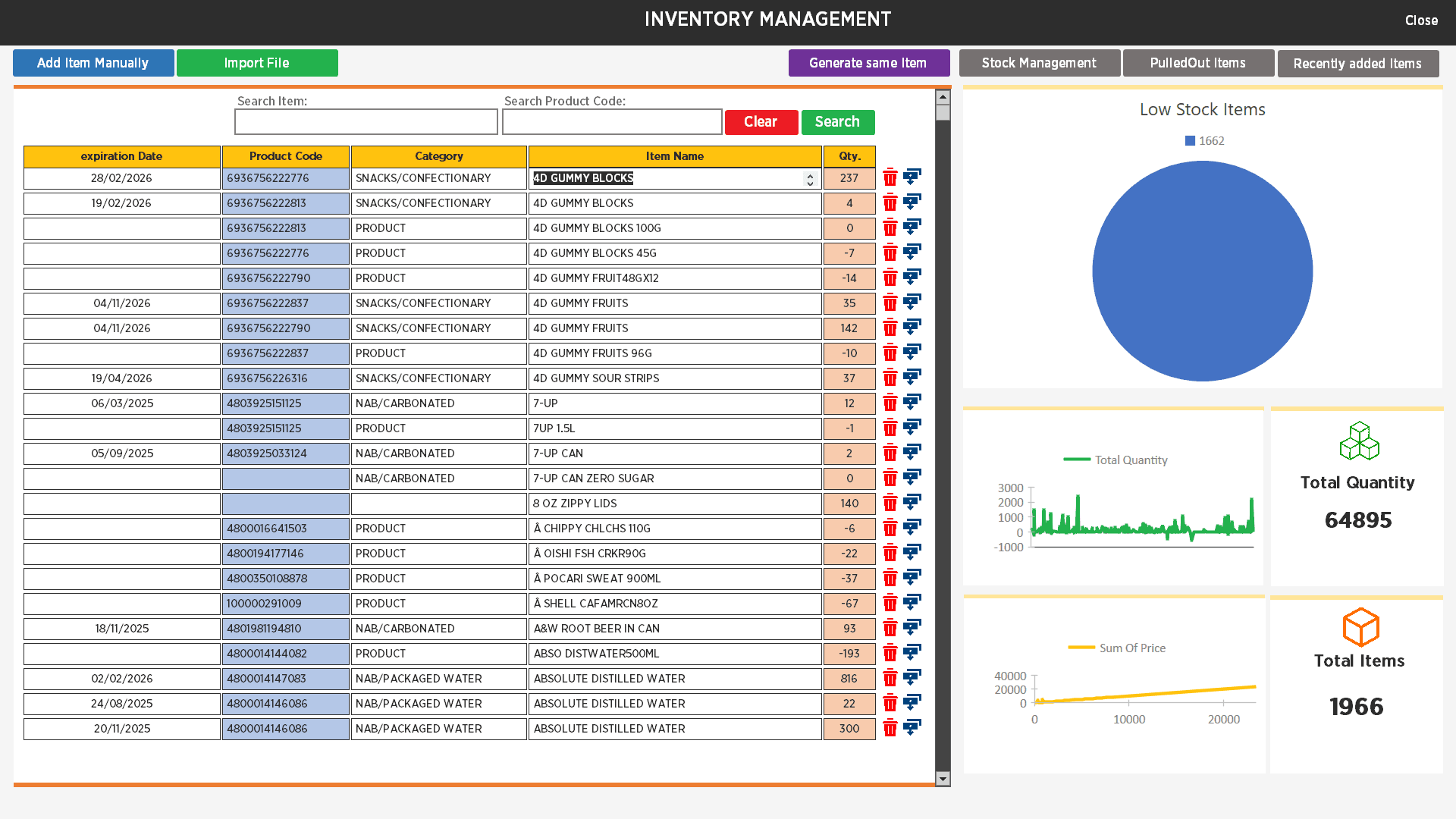The height and width of the screenshot is (819, 1456).
Task: Pull out the 4D GUMMY FRUITS 96G item
Action: (x=912, y=353)
